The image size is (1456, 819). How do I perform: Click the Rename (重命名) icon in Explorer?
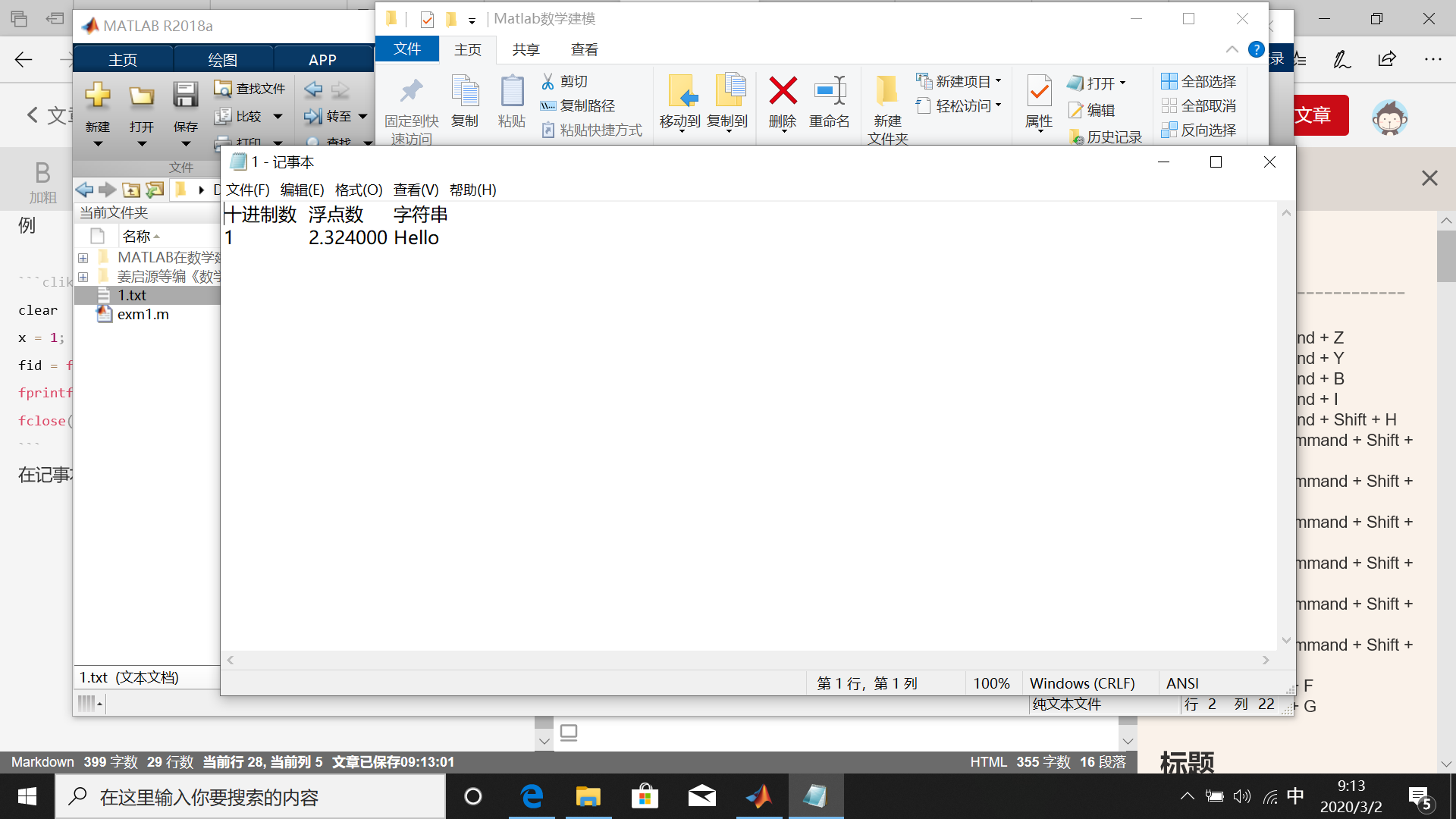pos(830,92)
